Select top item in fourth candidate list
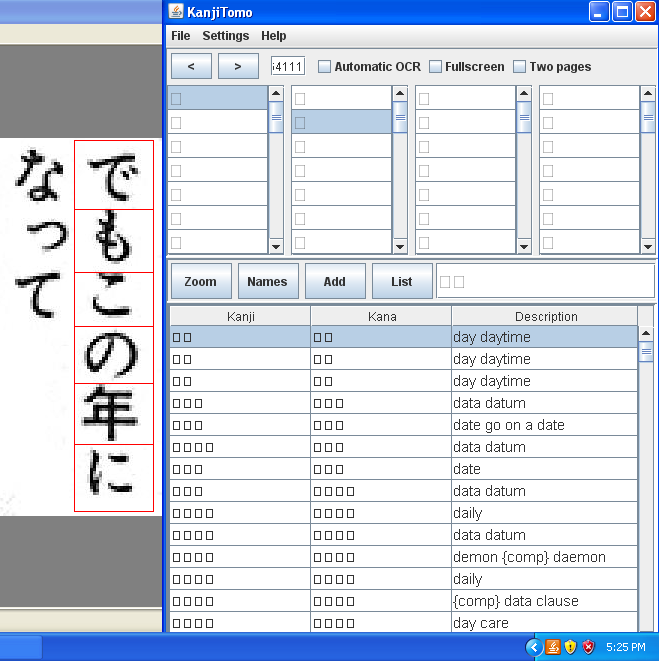 pyautogui.click(x=589, y=98)
